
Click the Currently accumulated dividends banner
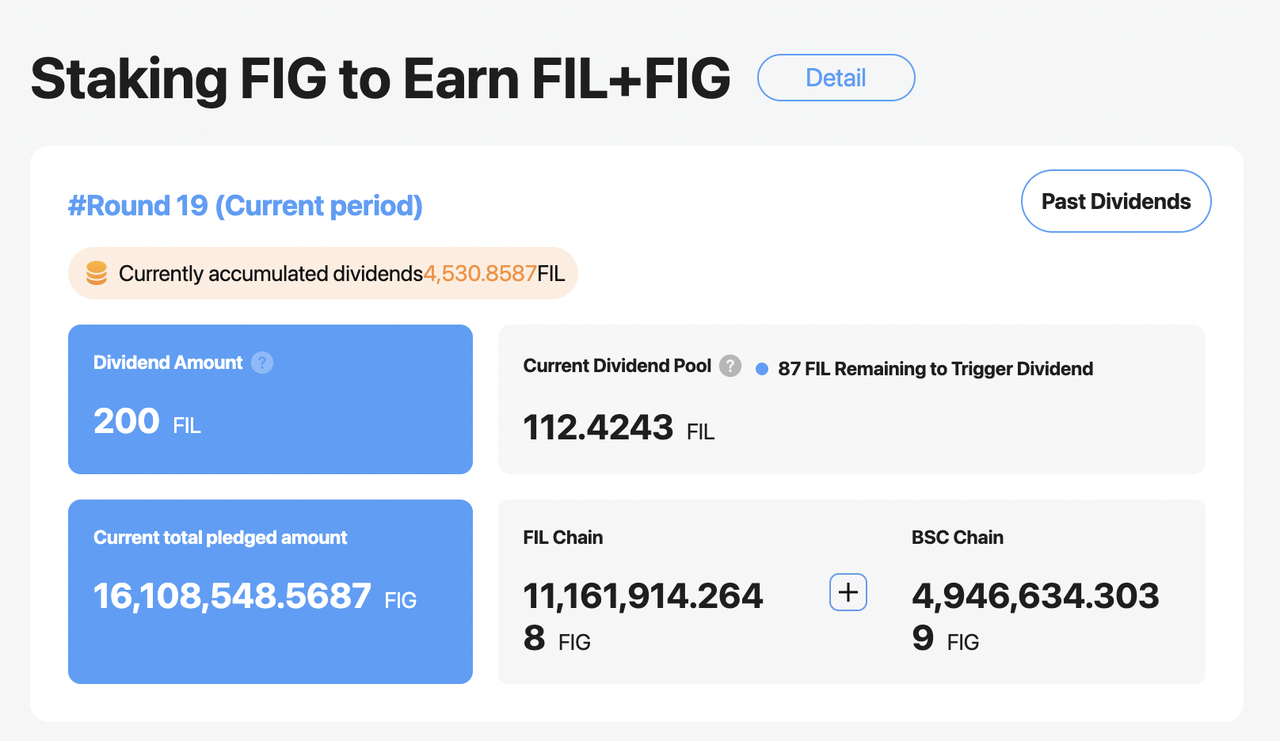pyautogui.click(x=323, y=273)
